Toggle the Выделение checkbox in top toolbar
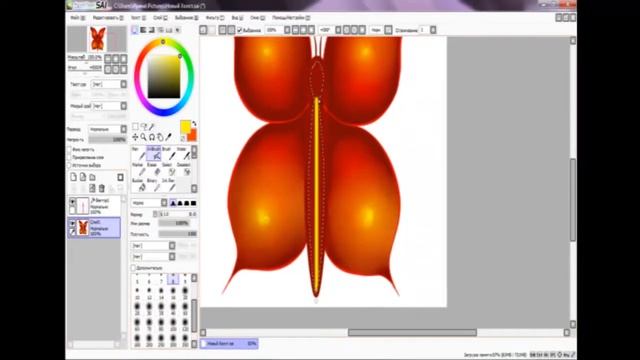640x360 pixels. click(x=240, y=30)
